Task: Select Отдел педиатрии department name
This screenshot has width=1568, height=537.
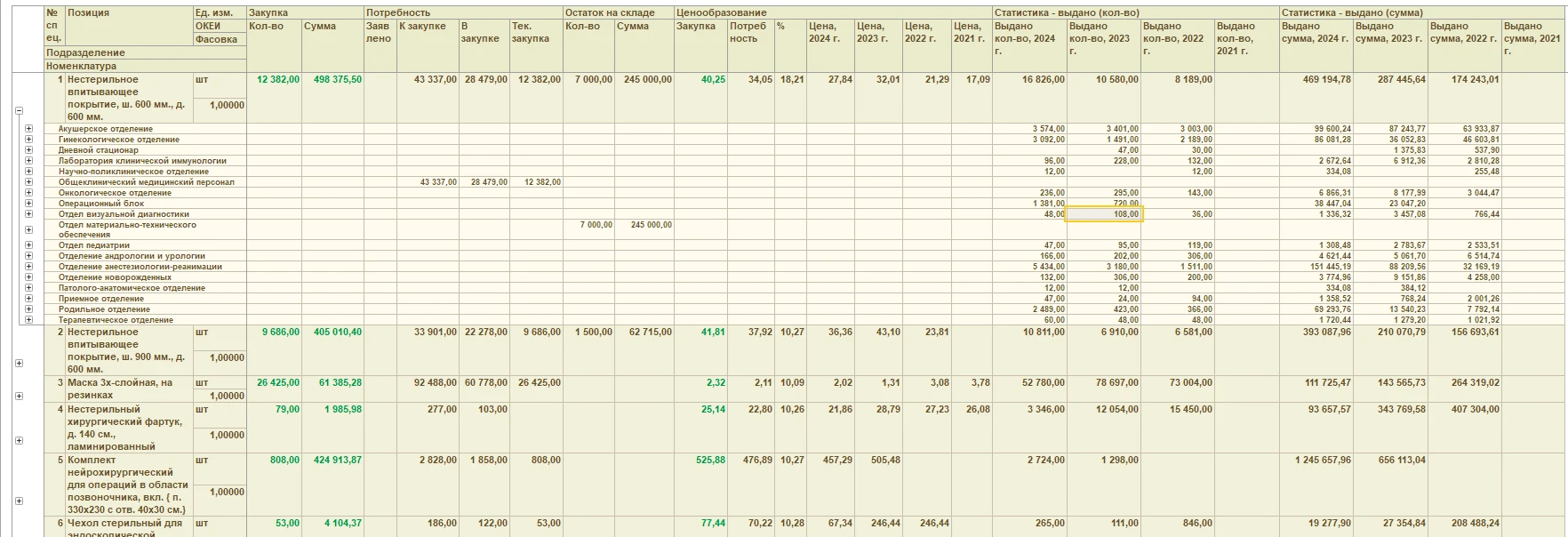Action: pos(94,245)
